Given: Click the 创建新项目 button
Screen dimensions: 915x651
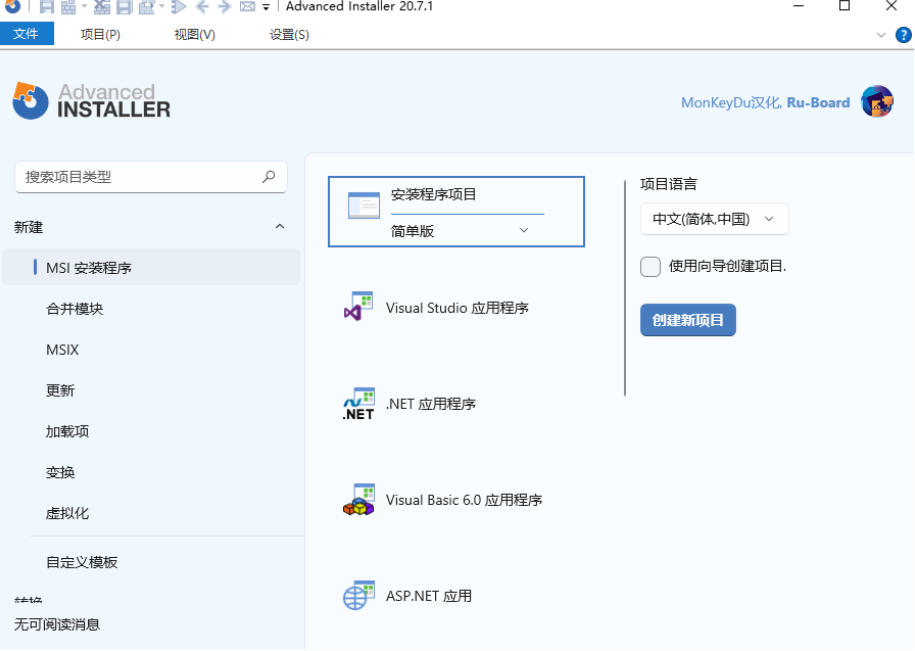Looking at the screenshot, I should (x=688, y=319).
